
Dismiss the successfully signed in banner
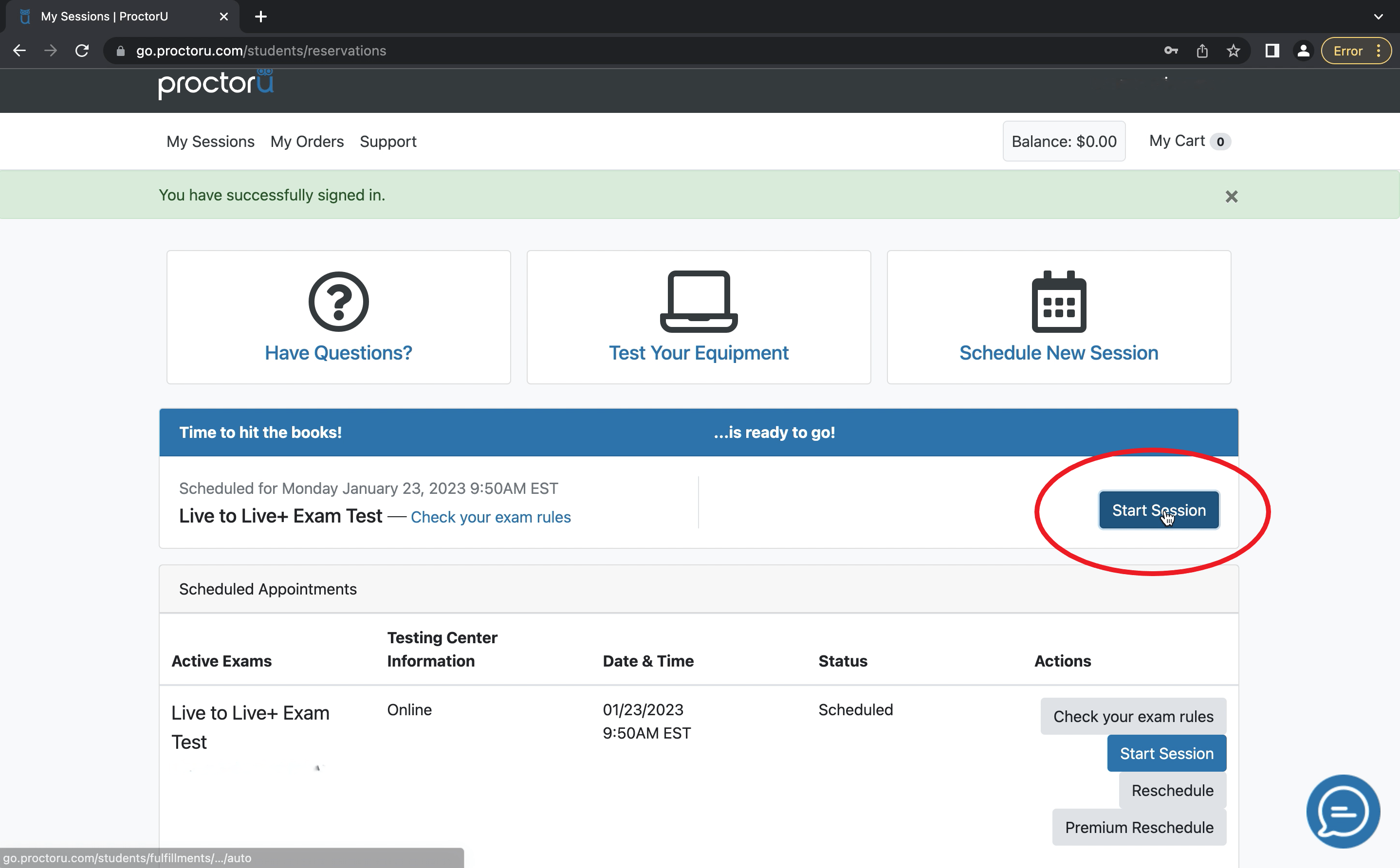coord(1231,197)
